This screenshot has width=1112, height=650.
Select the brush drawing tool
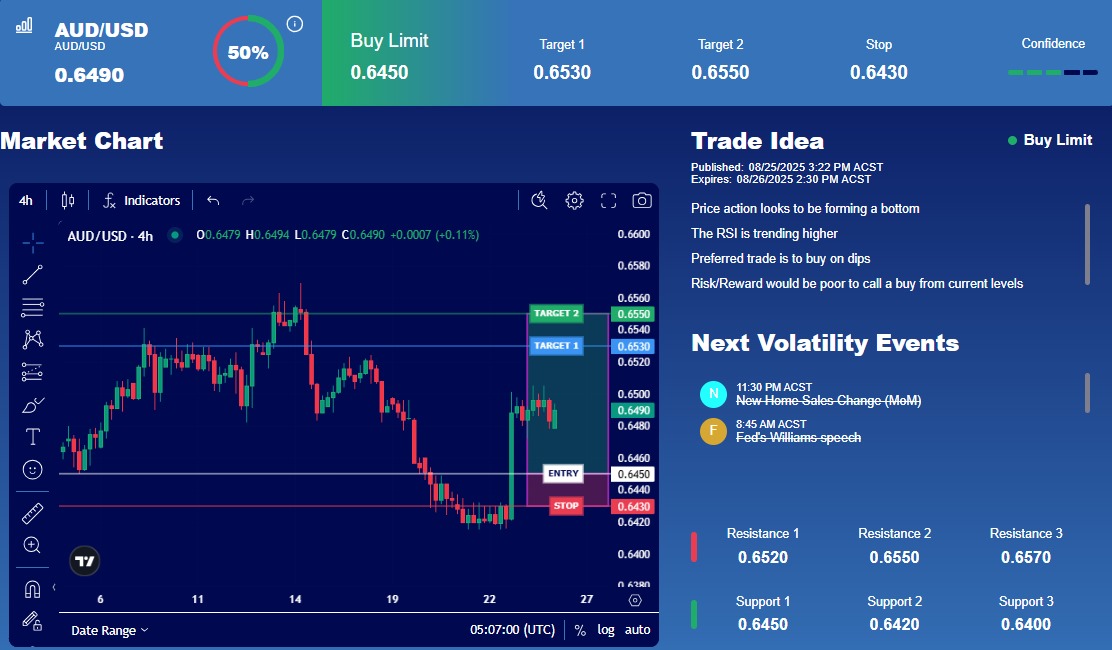coord(33,405)
